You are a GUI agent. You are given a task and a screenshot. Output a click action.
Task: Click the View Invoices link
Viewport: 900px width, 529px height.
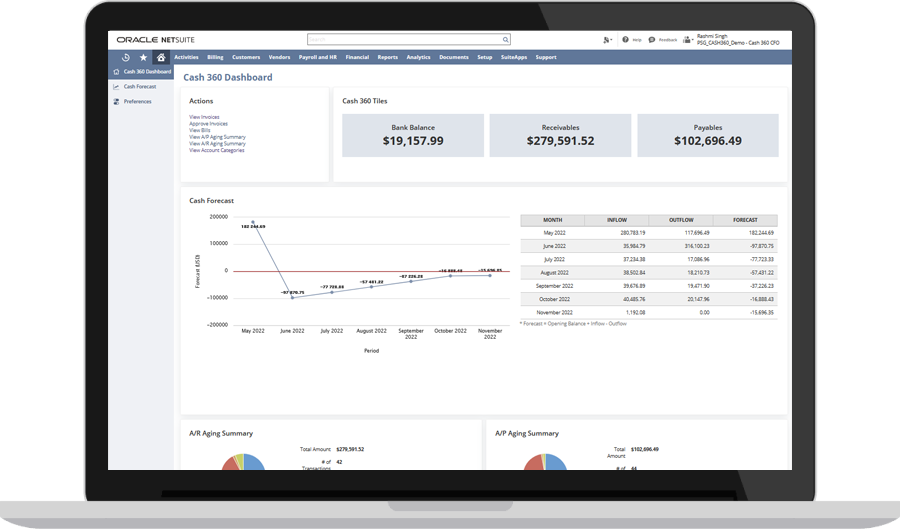pos(204,117)
